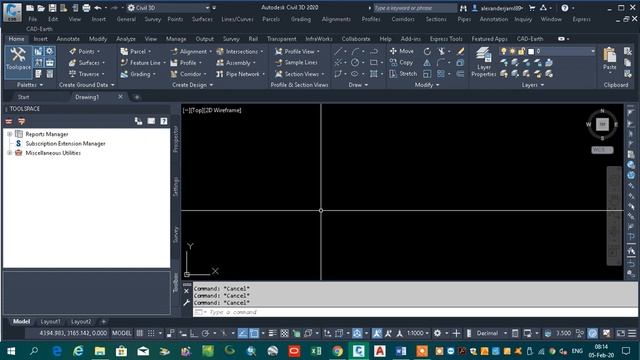
Task: Open the Corridors menu
Action: click(403, 19)
